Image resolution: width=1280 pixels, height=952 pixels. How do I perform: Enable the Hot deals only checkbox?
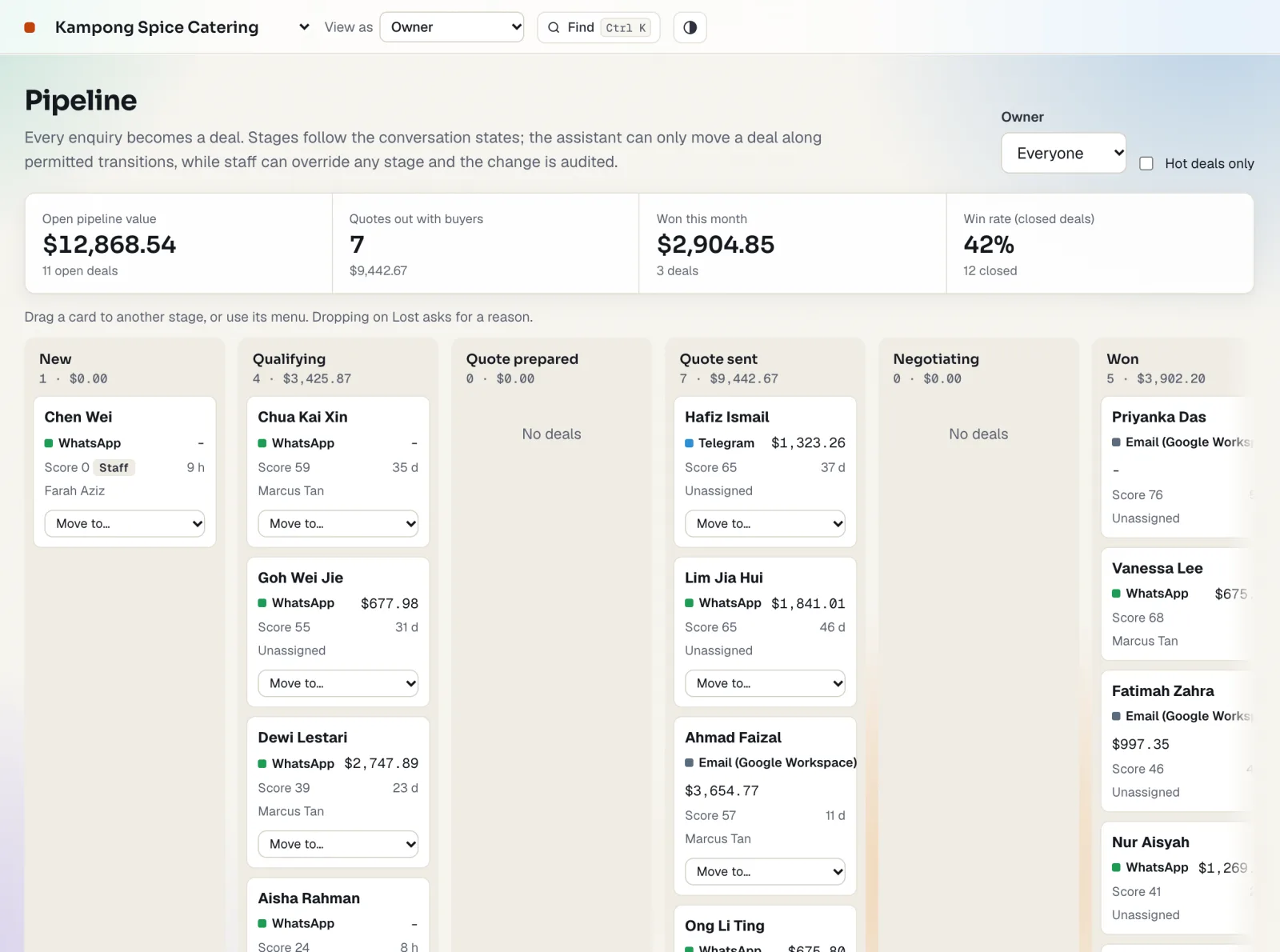click(1146, 163)
